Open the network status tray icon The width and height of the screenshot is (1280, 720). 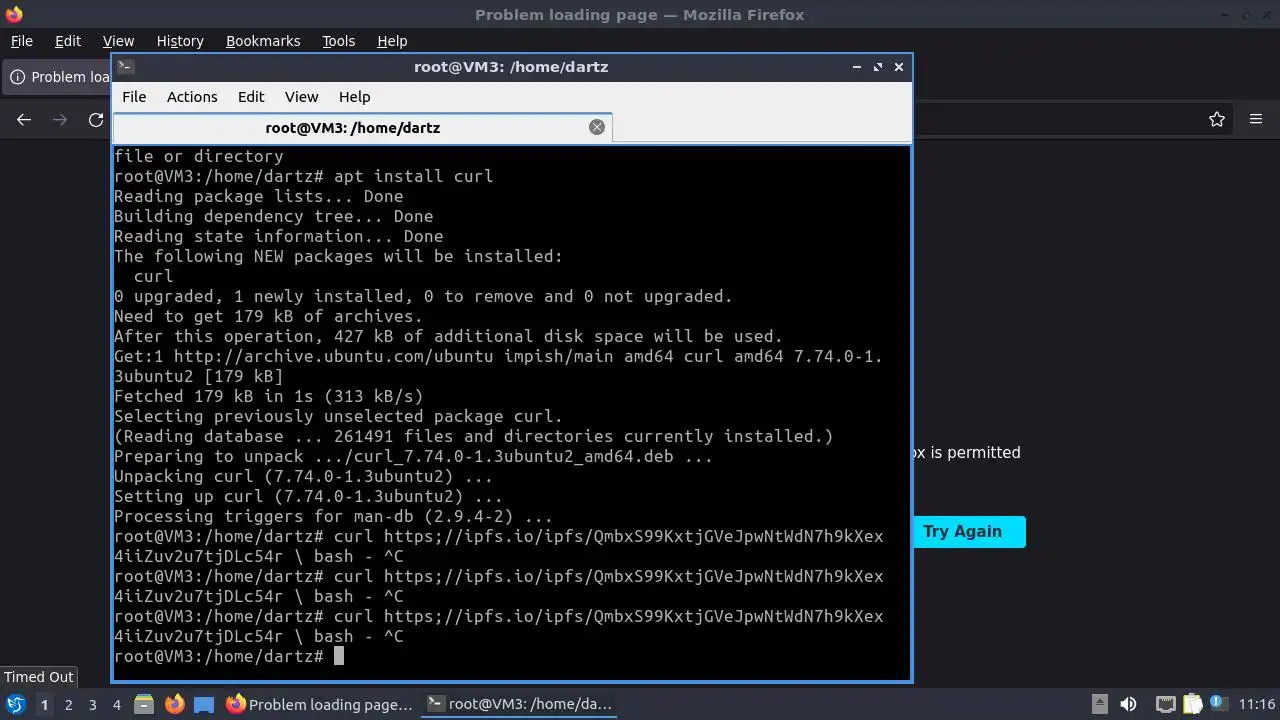pyautogui.click(x=1165, y=705)
